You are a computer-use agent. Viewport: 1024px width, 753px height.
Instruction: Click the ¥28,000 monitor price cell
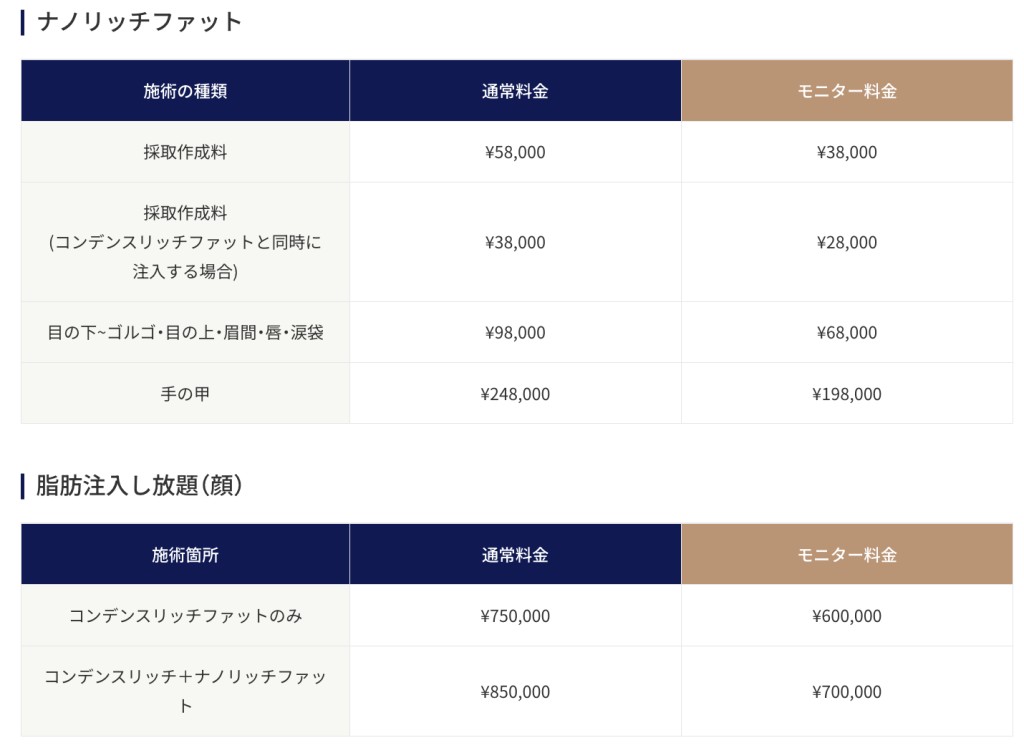click(x=846, y=242)
